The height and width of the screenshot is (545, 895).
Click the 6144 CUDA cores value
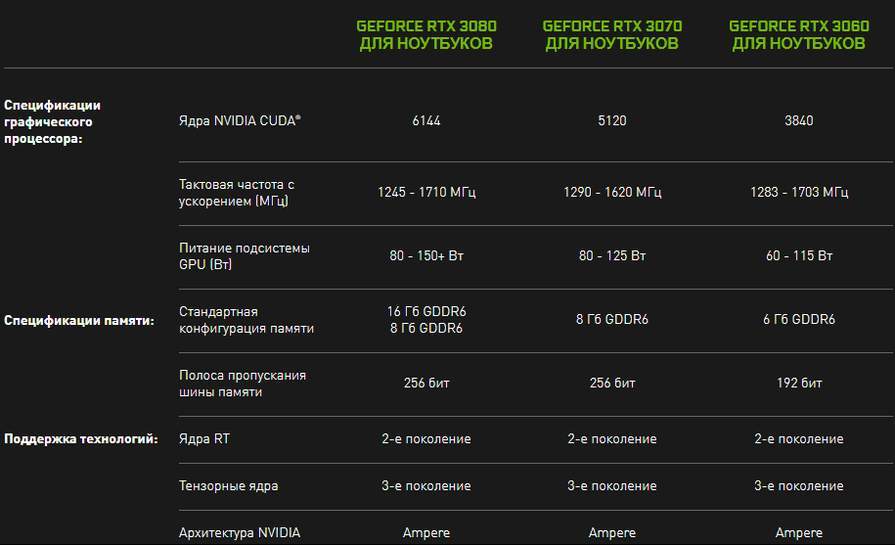[426, 121]
